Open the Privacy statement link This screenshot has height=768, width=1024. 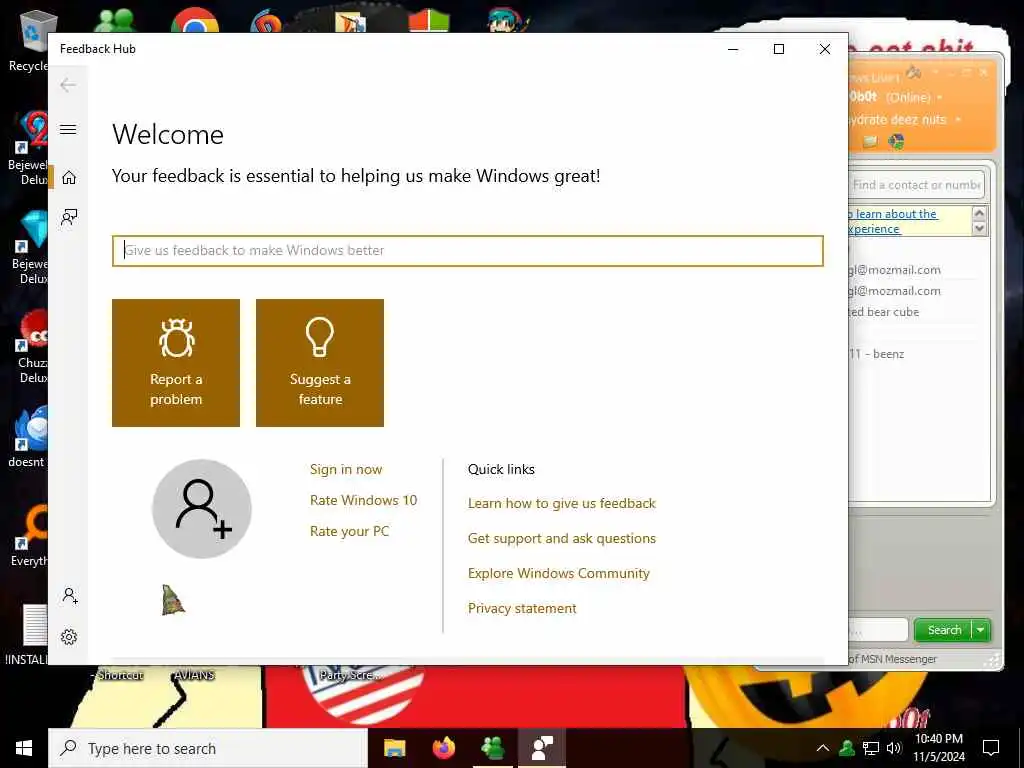click(522, 608)
